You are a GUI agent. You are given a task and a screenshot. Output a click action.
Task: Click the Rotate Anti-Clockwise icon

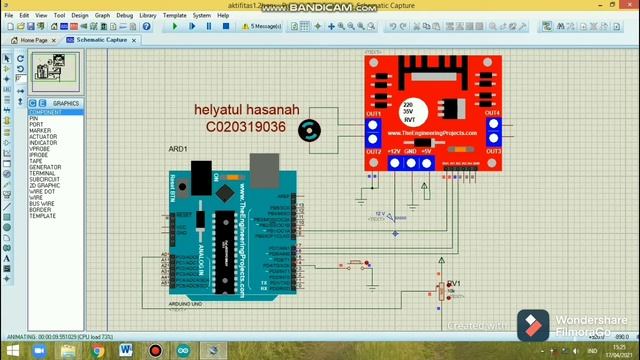20,69
